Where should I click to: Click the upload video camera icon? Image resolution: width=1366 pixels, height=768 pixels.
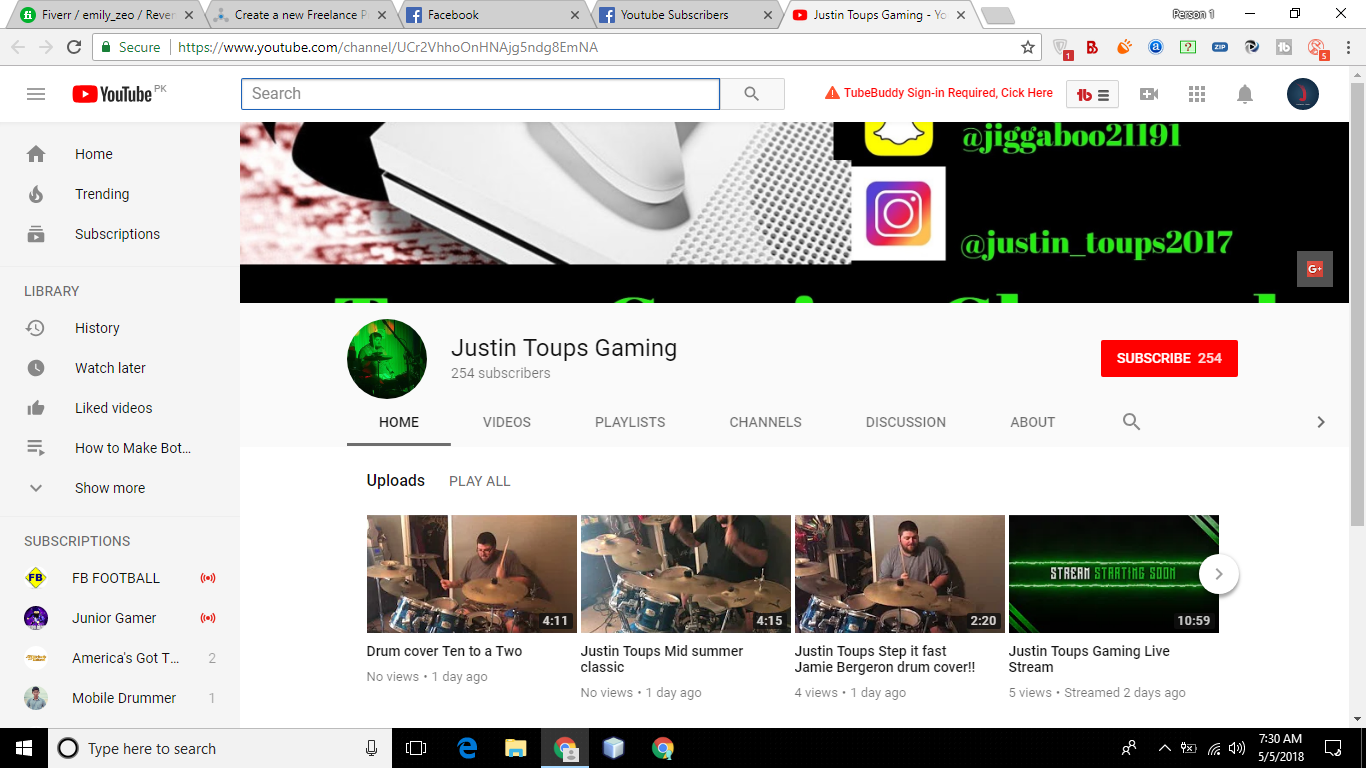pos(1149,94)
